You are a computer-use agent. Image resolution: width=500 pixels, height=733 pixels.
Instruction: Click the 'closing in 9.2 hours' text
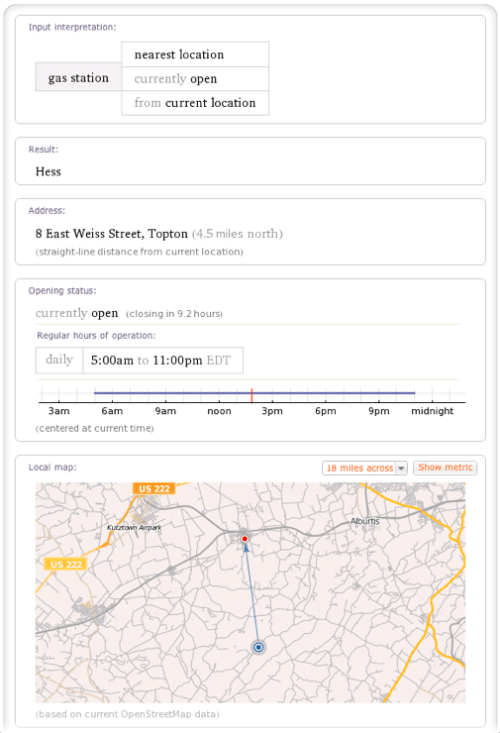click(174, 314)
